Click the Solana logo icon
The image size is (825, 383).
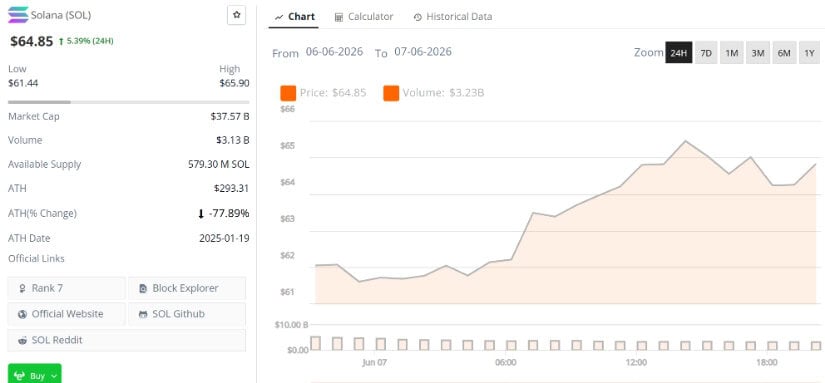pos(18,15)
